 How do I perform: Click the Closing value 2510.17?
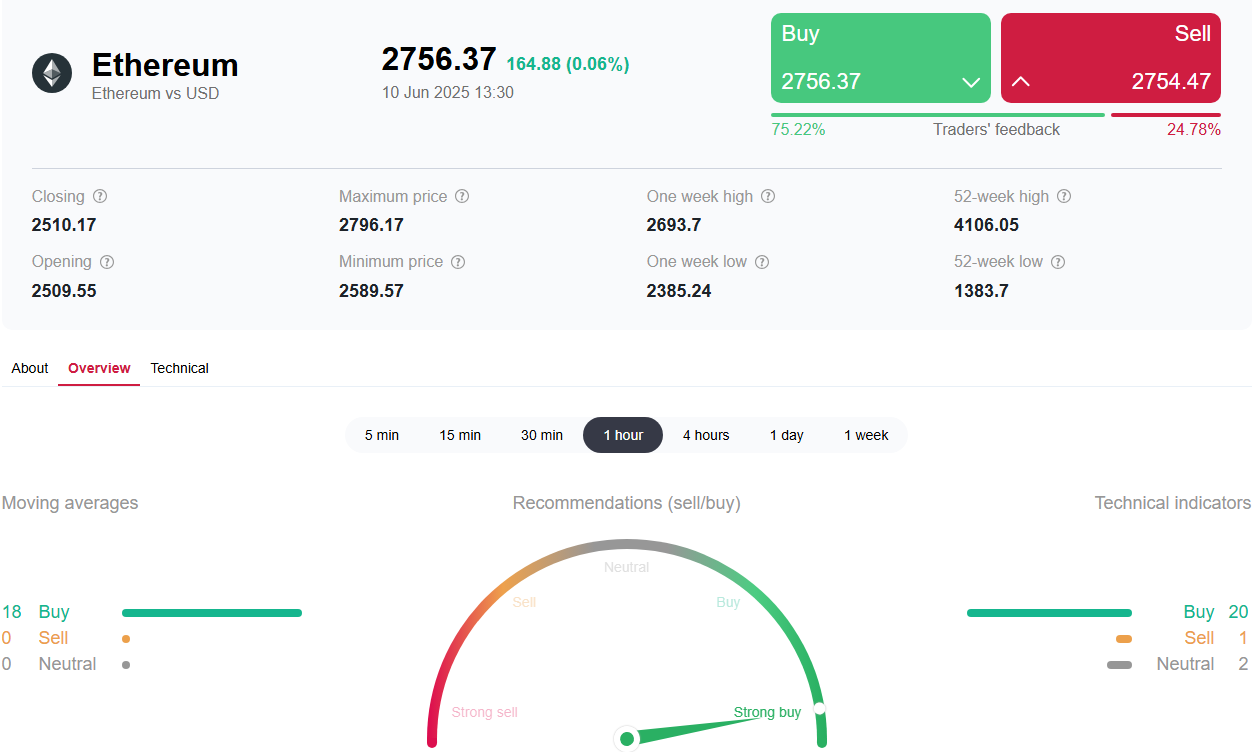tap(64, 225)
